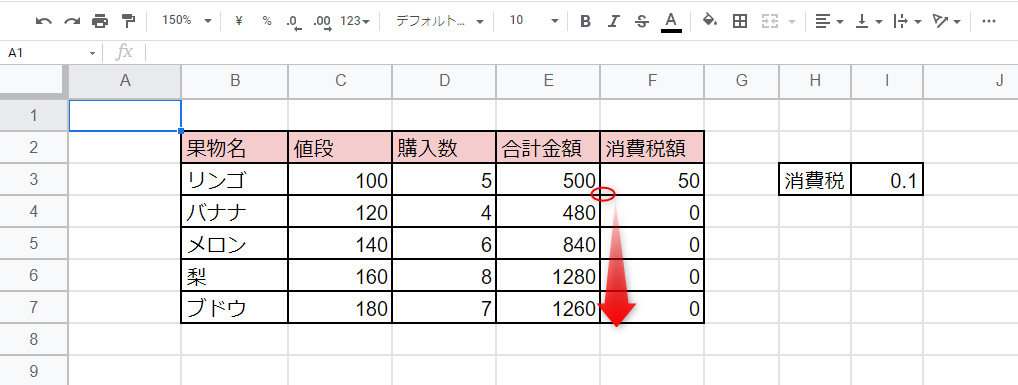Open the デフォルト font dropdown
Screen dimensions: 1018x385
tap(440, 21)
